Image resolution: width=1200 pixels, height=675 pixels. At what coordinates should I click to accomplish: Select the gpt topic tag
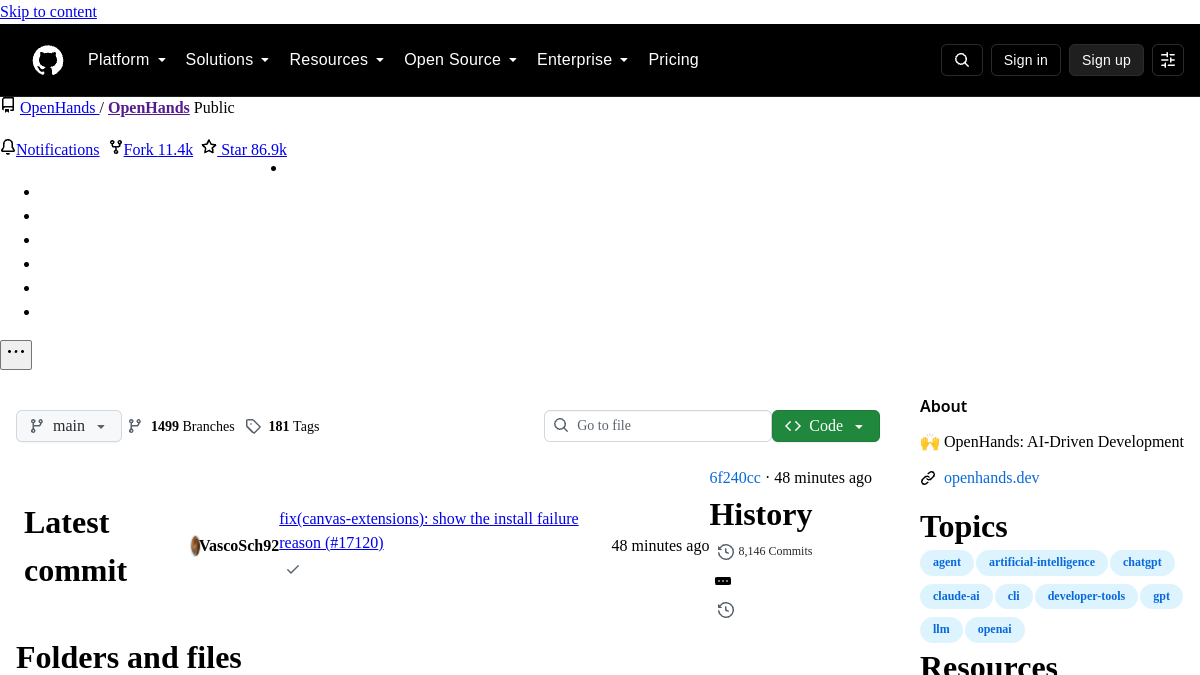click(1161, 597)
